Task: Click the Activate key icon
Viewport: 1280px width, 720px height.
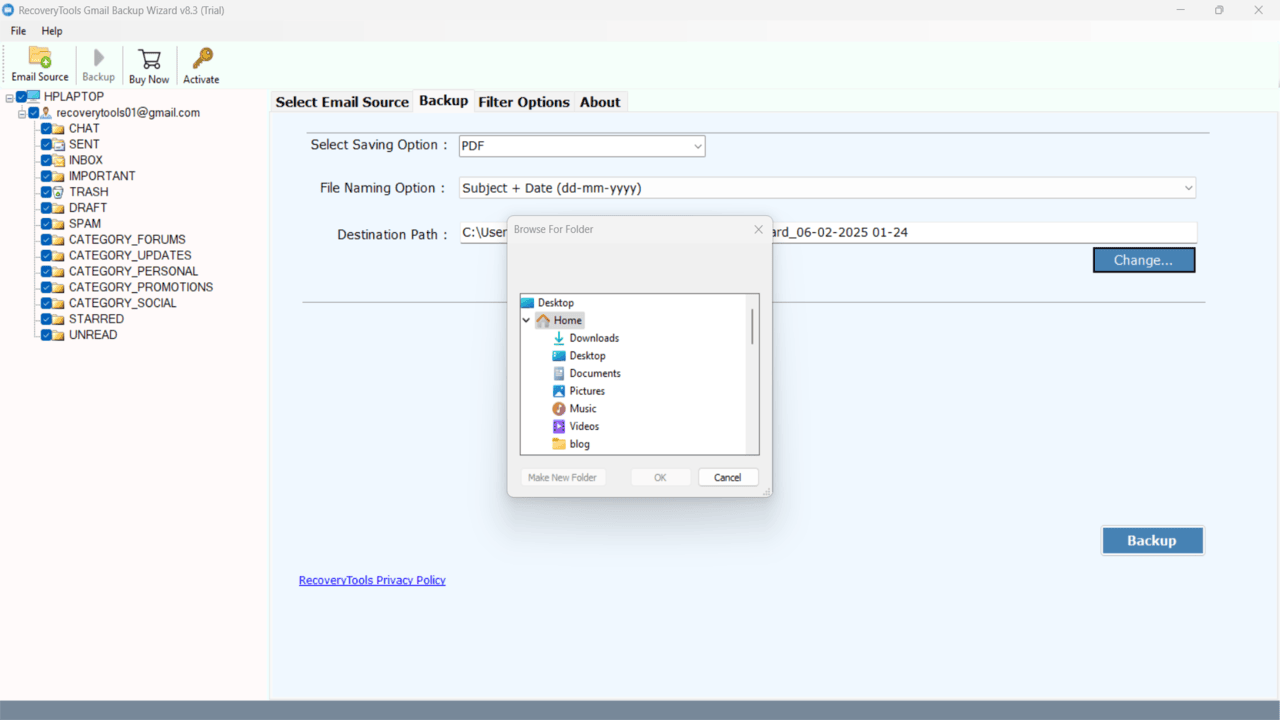Action: click(x=201, y=58)
